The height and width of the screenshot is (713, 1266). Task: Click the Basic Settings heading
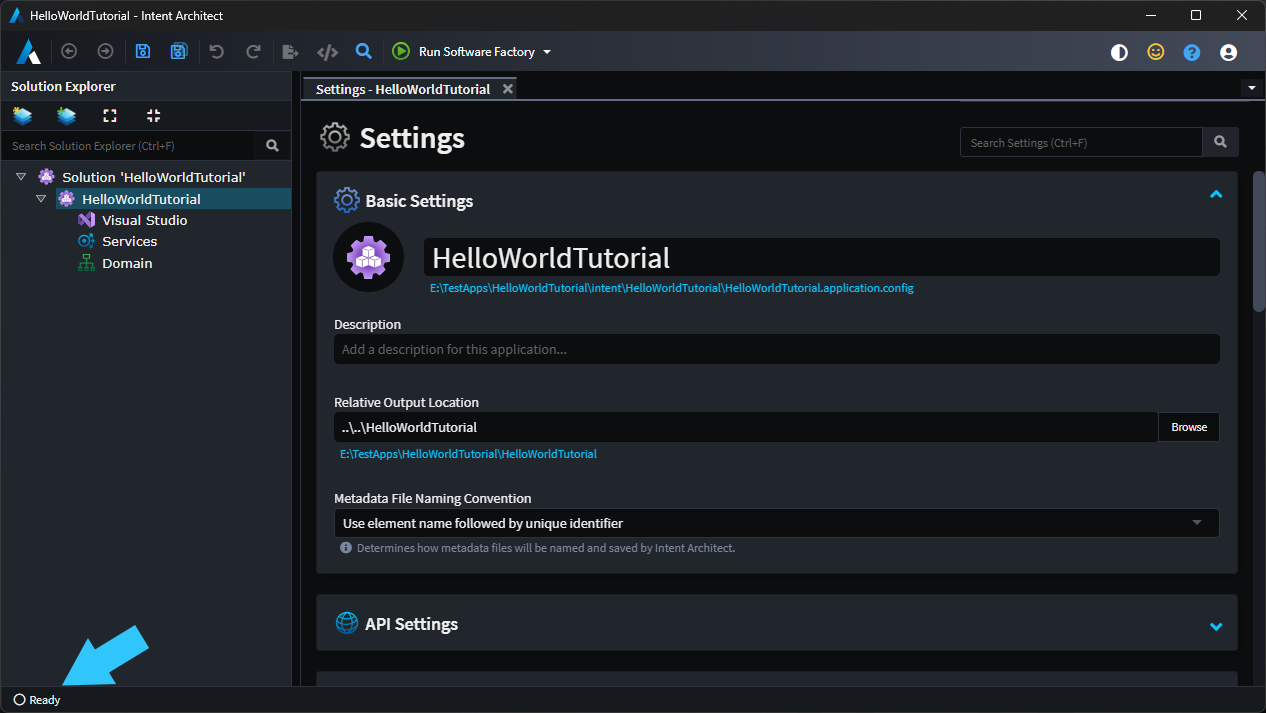pyautogui.click(x=419, y=201)
